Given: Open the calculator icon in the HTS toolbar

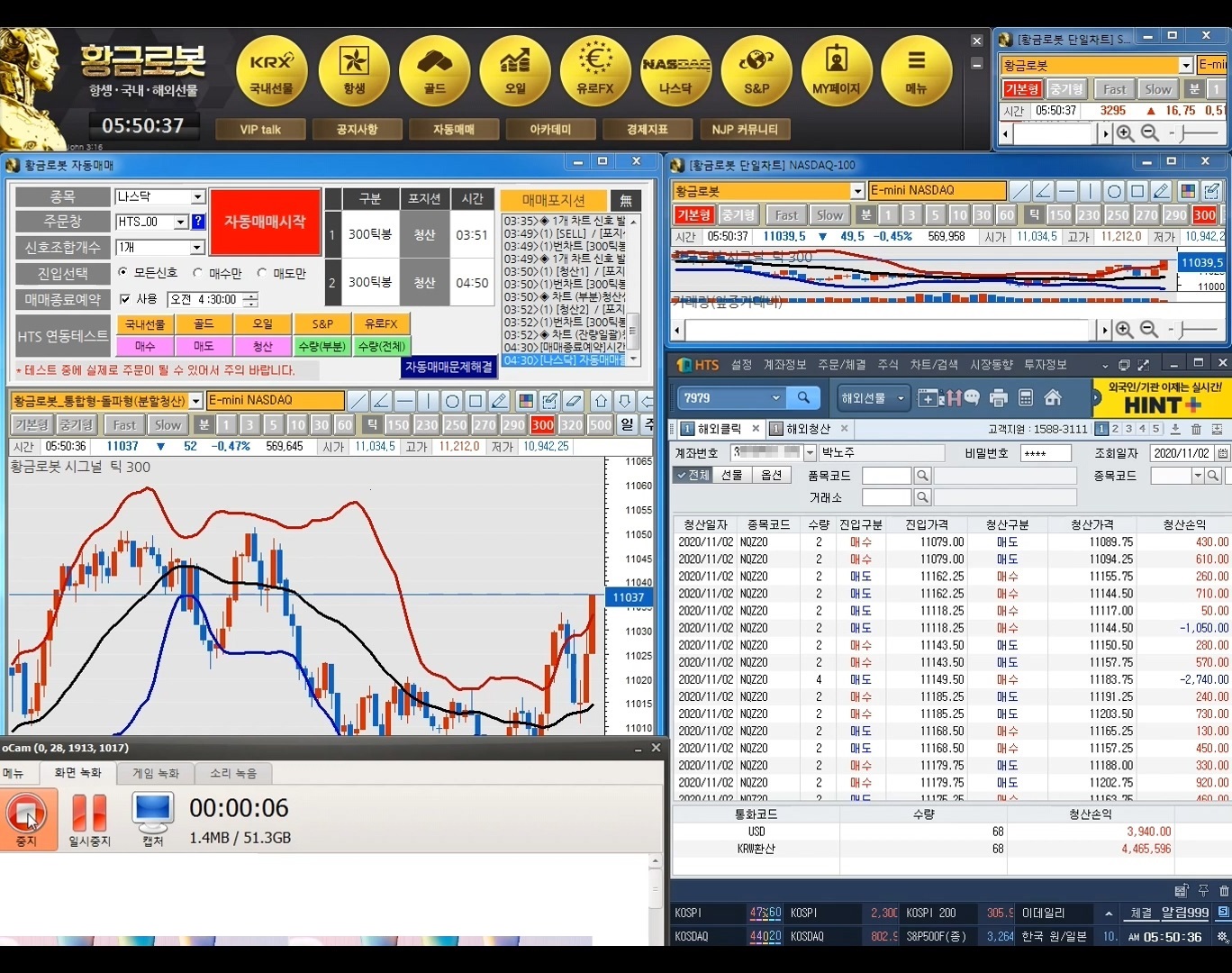Looking at the screenshot, I should (1025, 397).
